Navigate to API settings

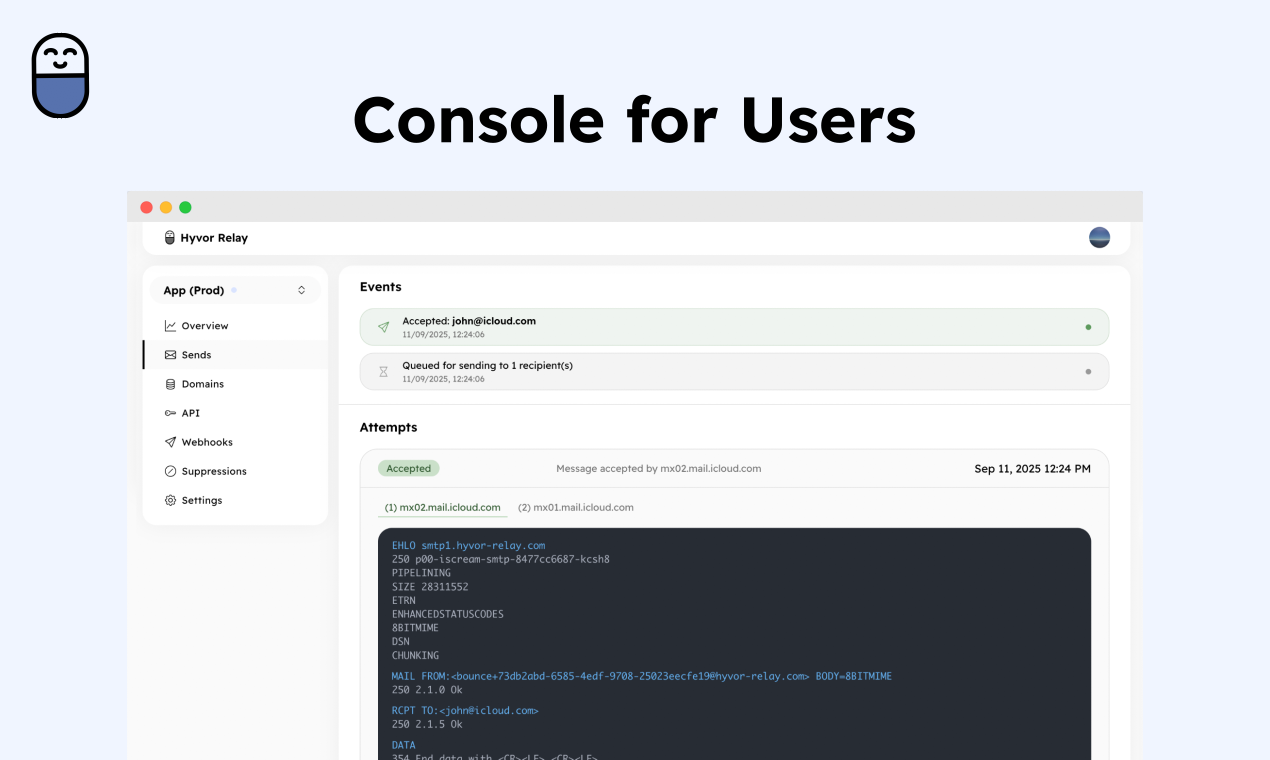236,413
